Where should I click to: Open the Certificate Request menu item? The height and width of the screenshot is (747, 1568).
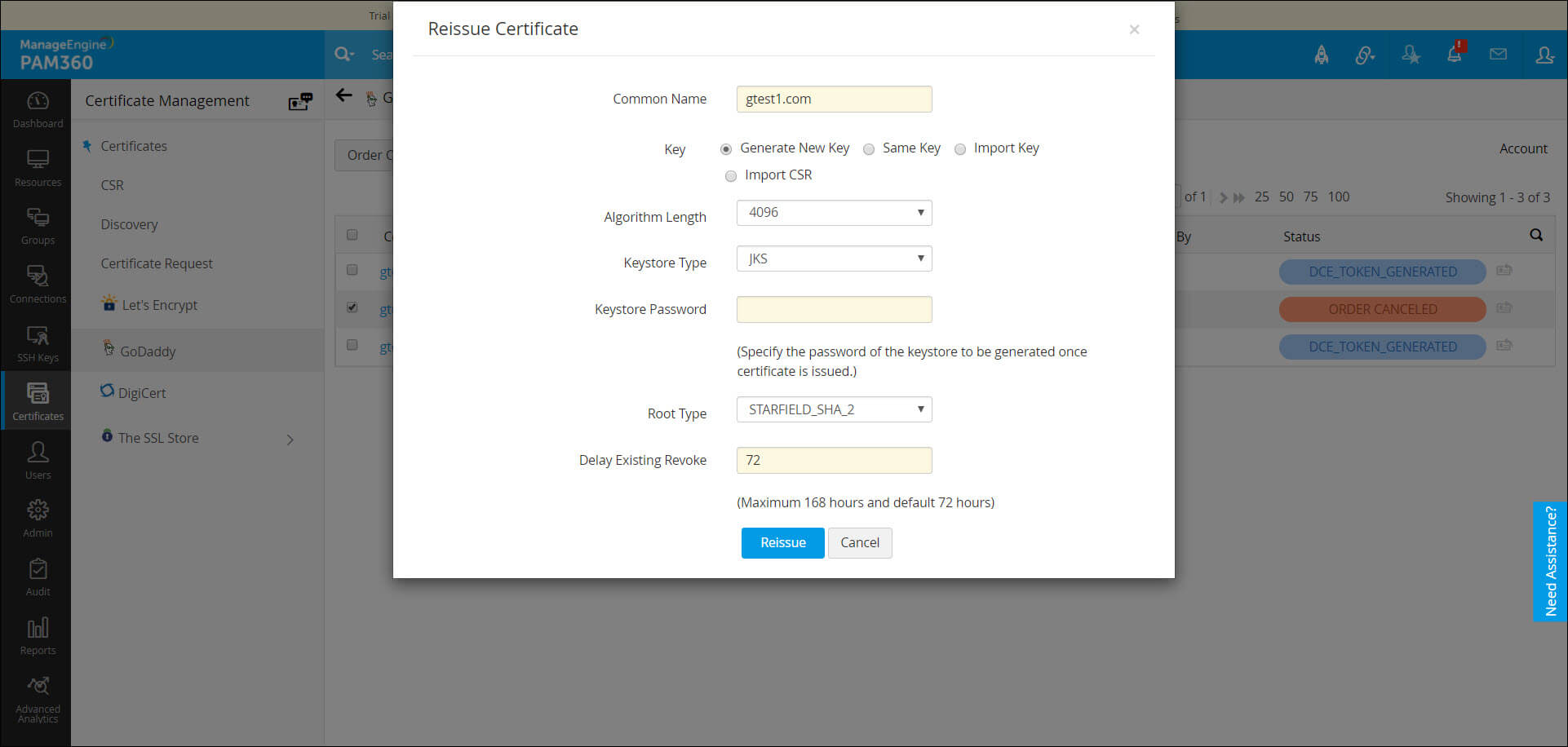coord(157,263)
